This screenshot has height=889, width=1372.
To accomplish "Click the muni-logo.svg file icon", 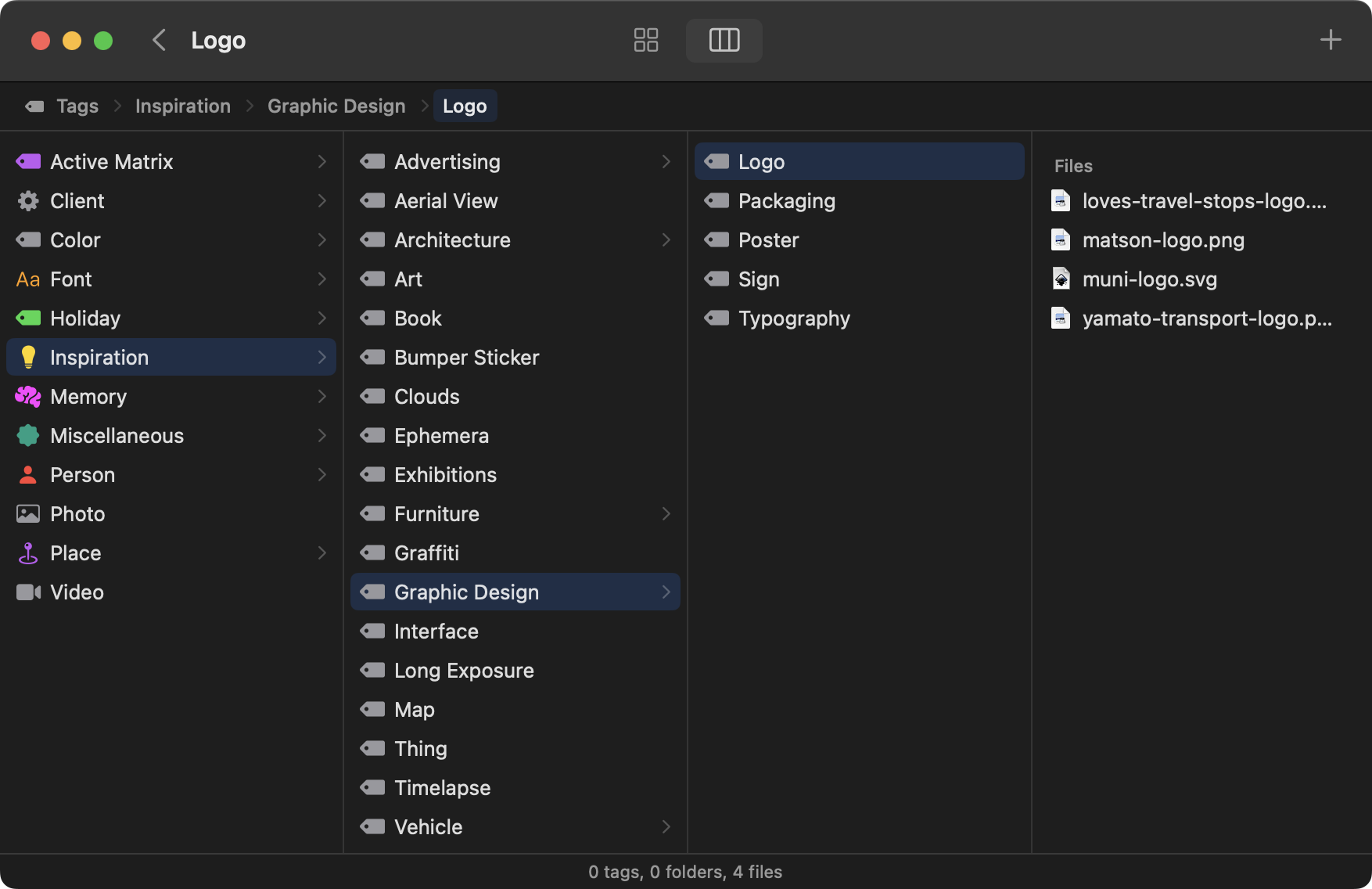I will pos(1061,279).
